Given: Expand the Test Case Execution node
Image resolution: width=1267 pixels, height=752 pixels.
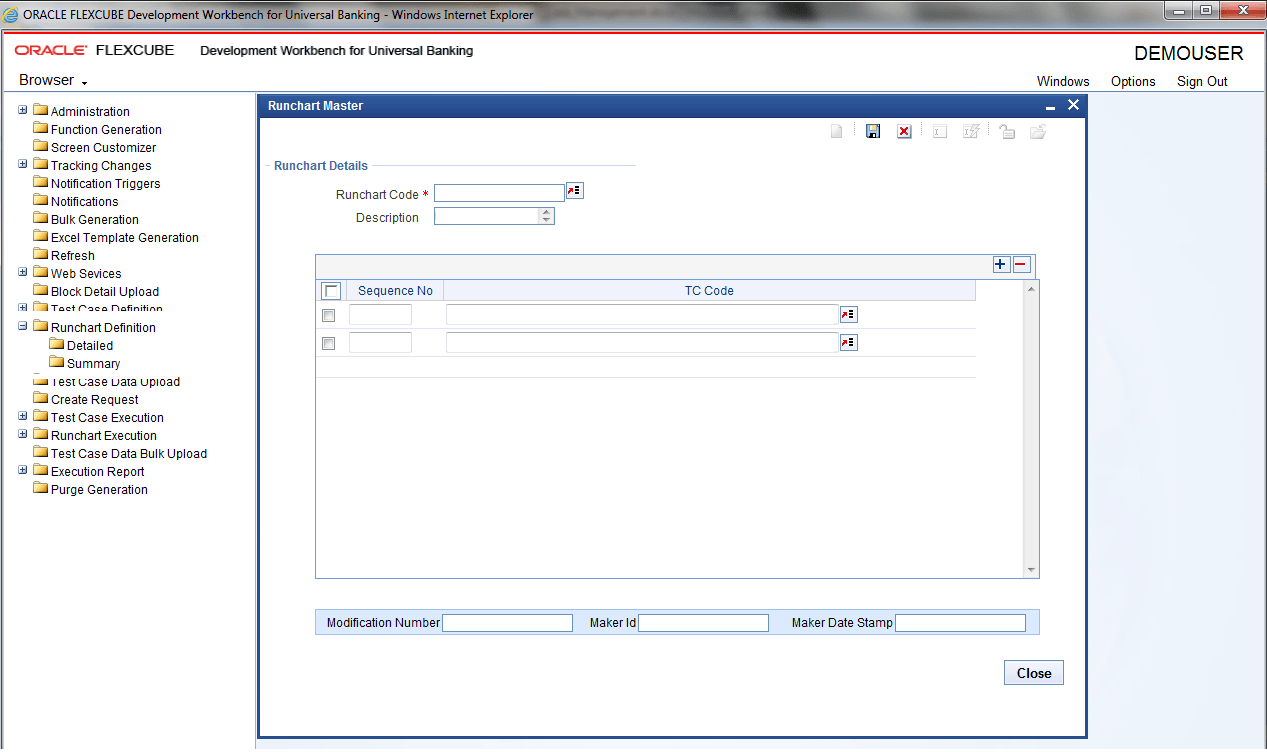Looking at the screenshot, I should [23, 416].
